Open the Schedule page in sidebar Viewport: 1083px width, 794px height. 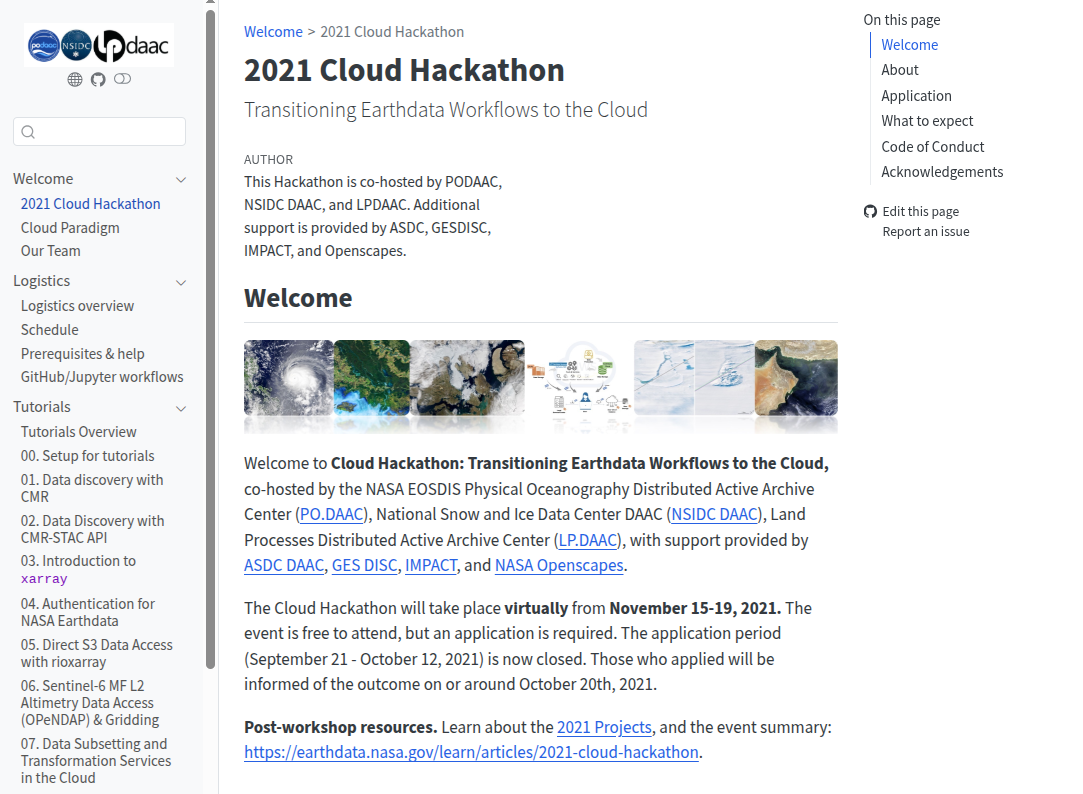49,330
